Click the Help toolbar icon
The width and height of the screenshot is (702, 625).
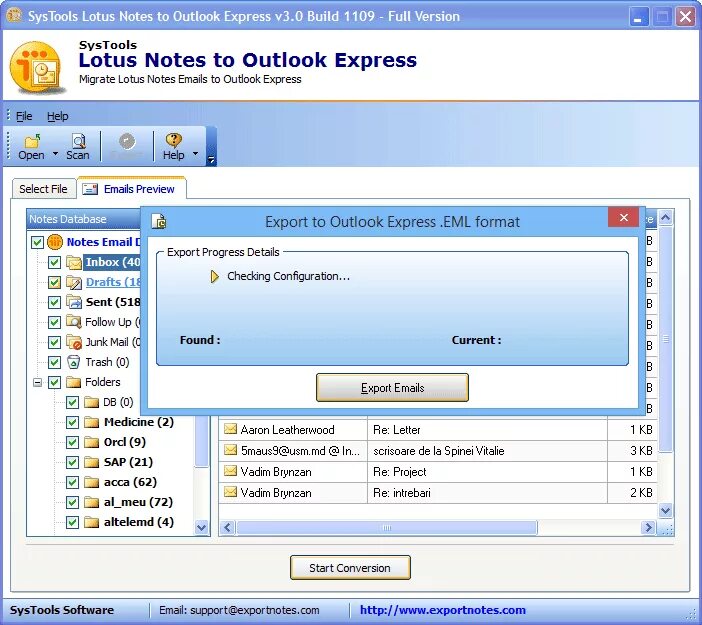pos(173,141)
